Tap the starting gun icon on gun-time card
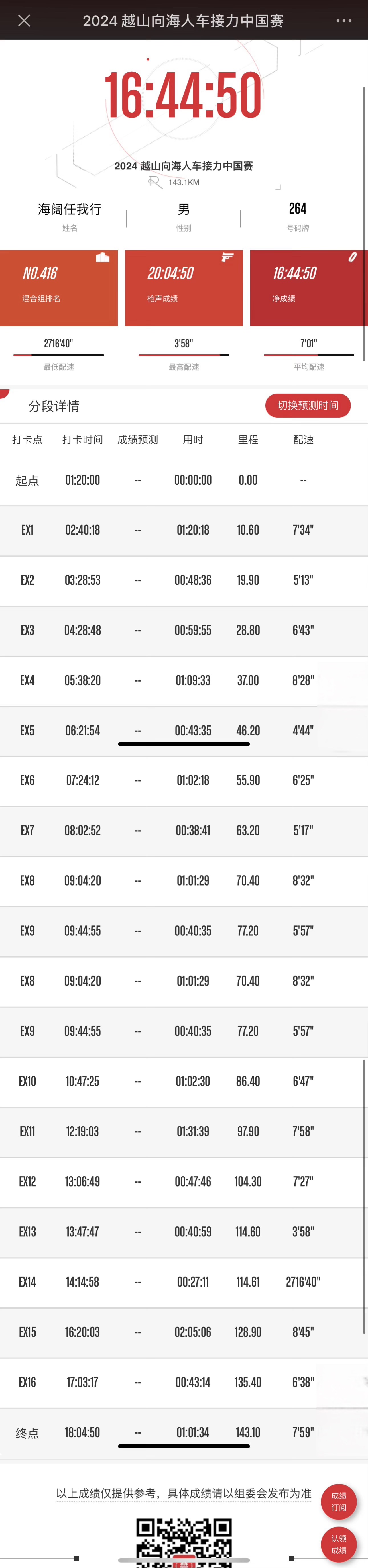Viewport: 368px width, 1568px height. tap(227, 257)
